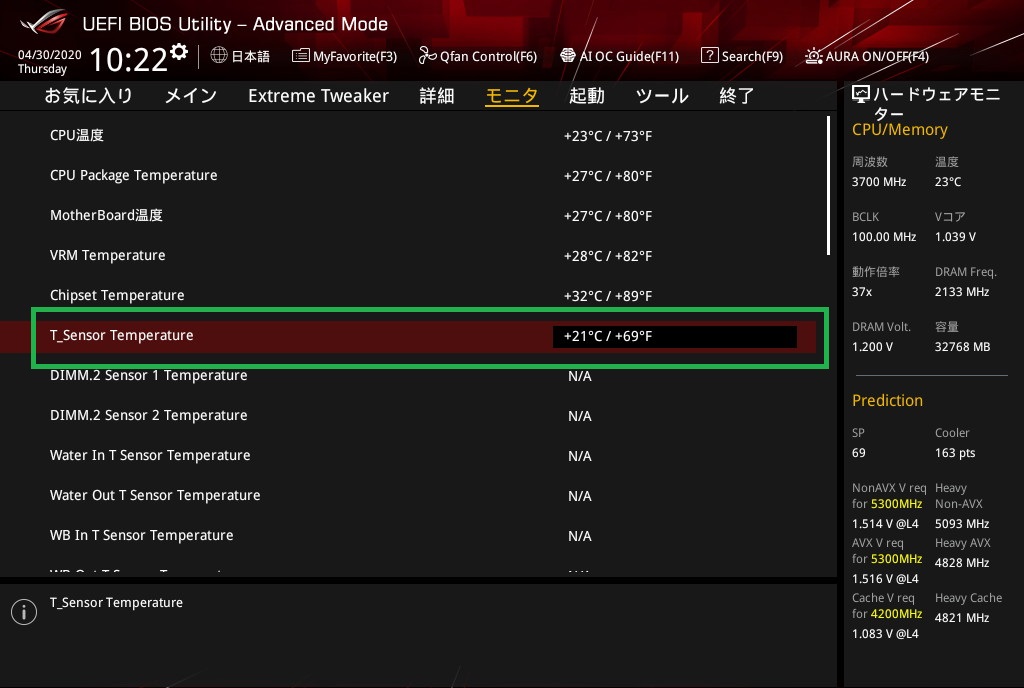Click the help text T_Sensor Temperature
The height and width of the screenshot is (688, 1024).
[x=116, y=602]
